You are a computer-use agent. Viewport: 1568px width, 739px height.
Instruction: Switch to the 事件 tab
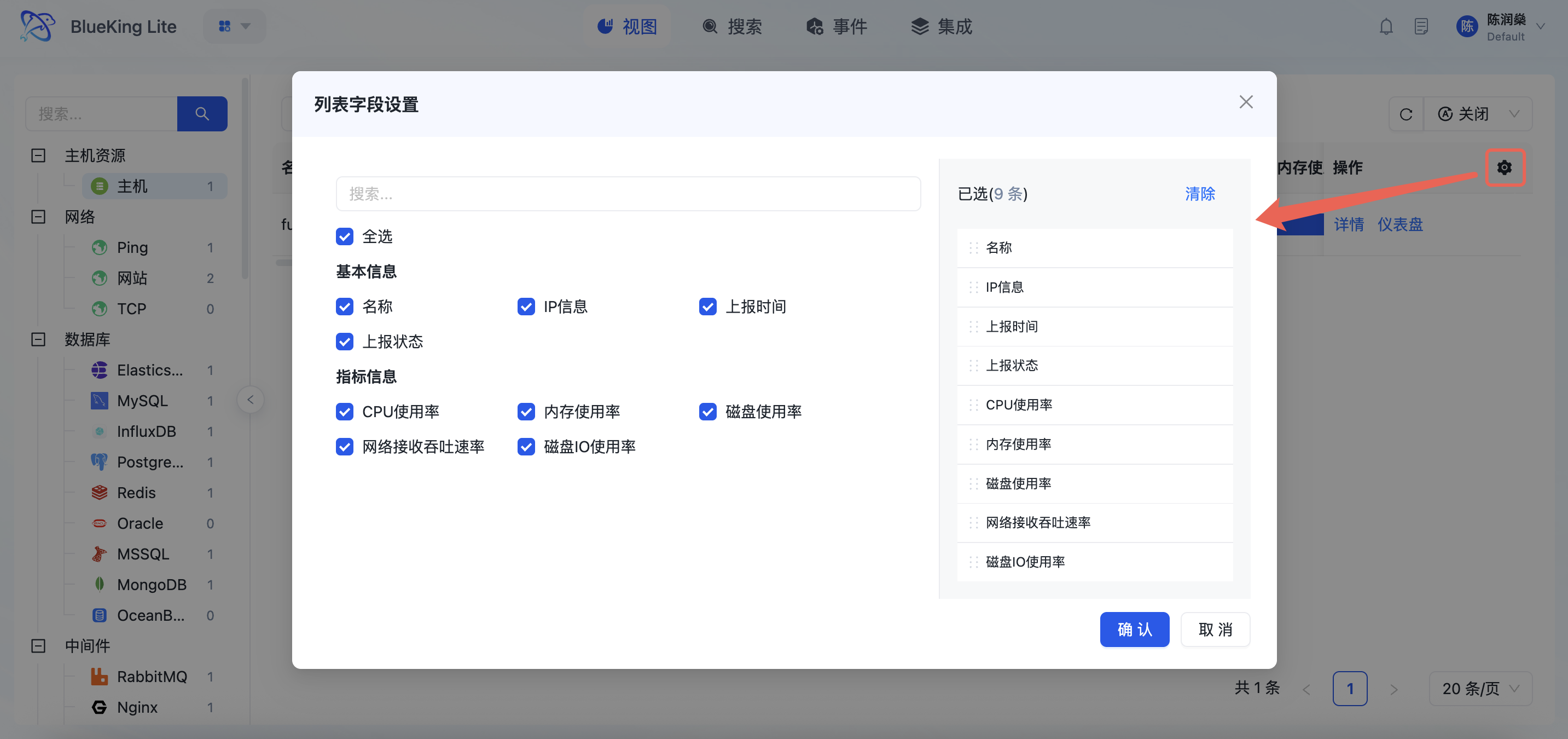click(837, 26)
